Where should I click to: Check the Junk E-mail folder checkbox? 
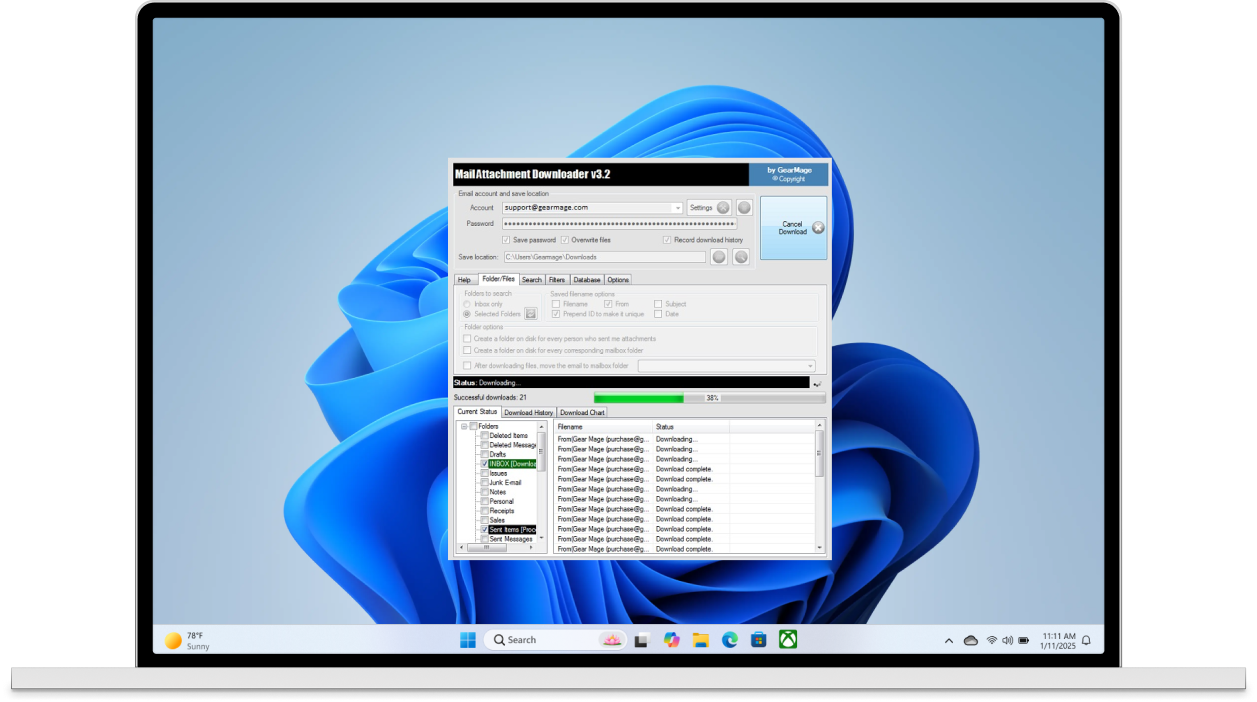pos(485,483)
